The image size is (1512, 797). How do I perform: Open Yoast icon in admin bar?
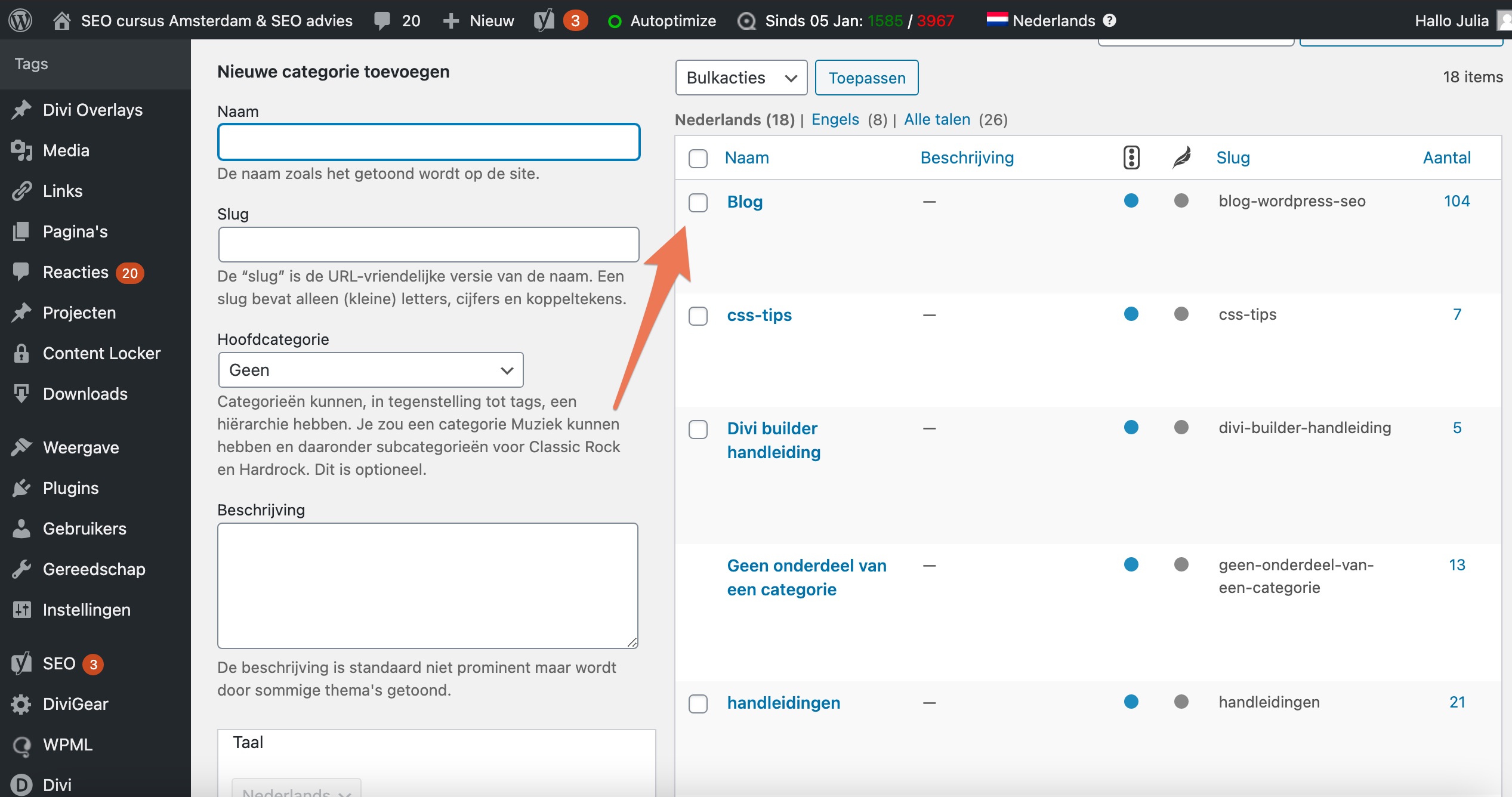tap(544, 20)
